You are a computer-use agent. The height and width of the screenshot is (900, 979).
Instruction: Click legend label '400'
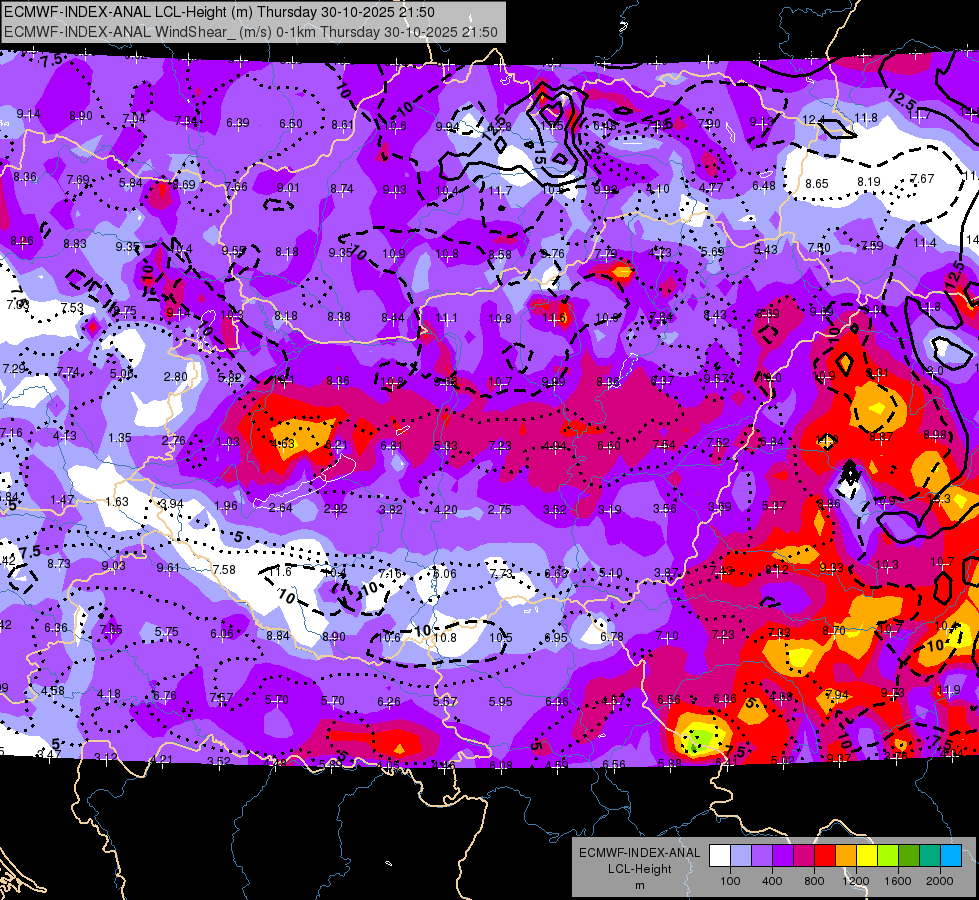pyautogui.click(x=772, y=881)
